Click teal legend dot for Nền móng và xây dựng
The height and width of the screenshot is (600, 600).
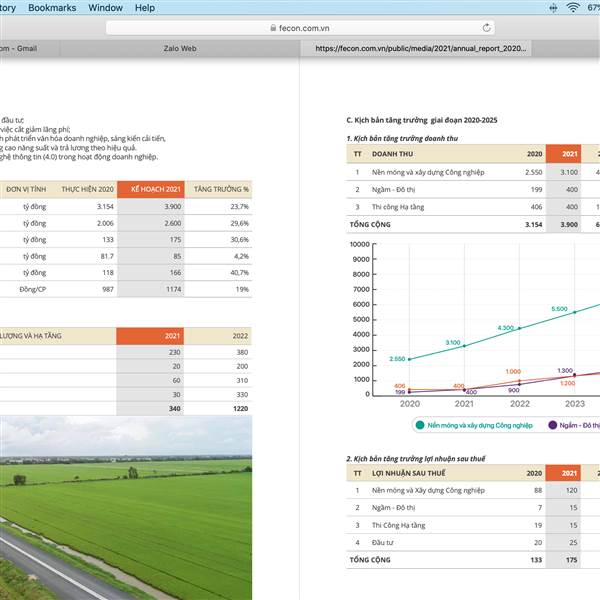tap(420, 425)
